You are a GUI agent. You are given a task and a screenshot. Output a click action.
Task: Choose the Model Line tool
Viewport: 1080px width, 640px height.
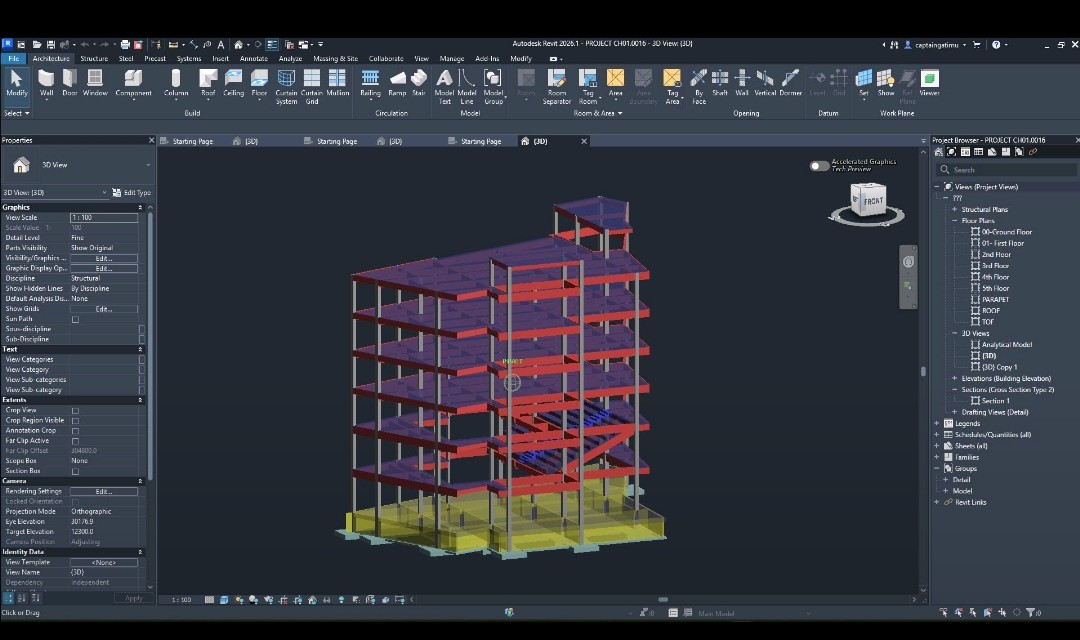point(467,87)
